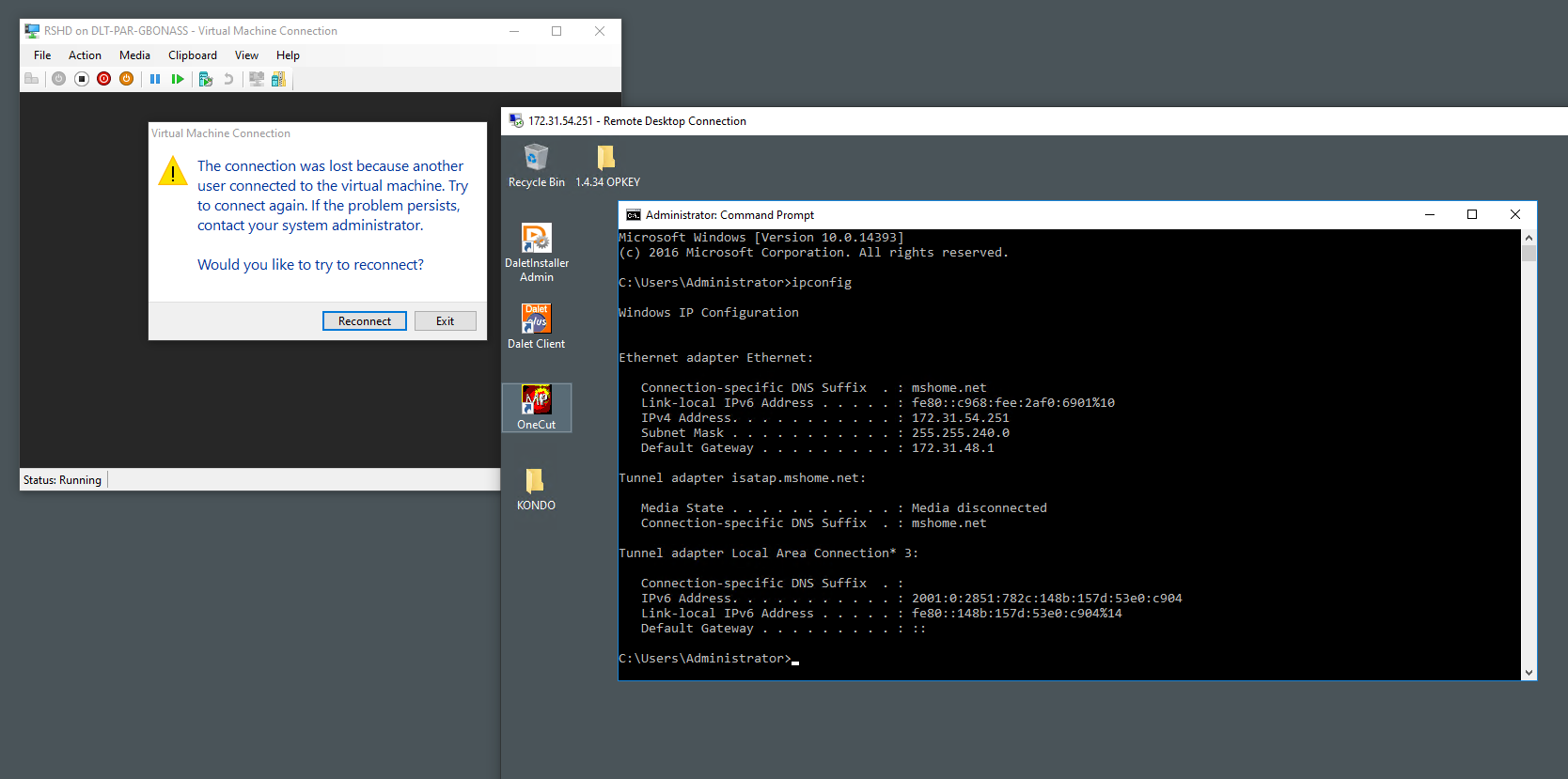
Task: Click the last VM toolbar icon, the blue server
Action: click(x=278, y=79)
